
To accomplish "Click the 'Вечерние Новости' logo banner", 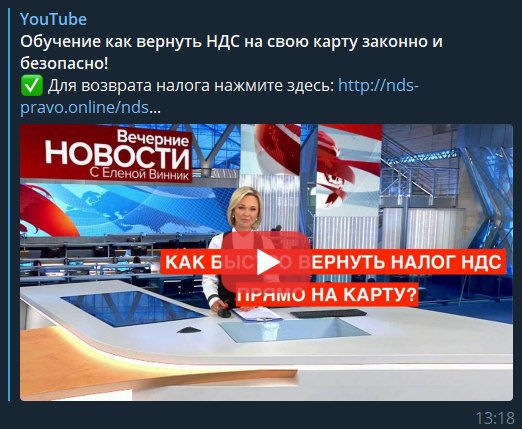I will [106, 153].
